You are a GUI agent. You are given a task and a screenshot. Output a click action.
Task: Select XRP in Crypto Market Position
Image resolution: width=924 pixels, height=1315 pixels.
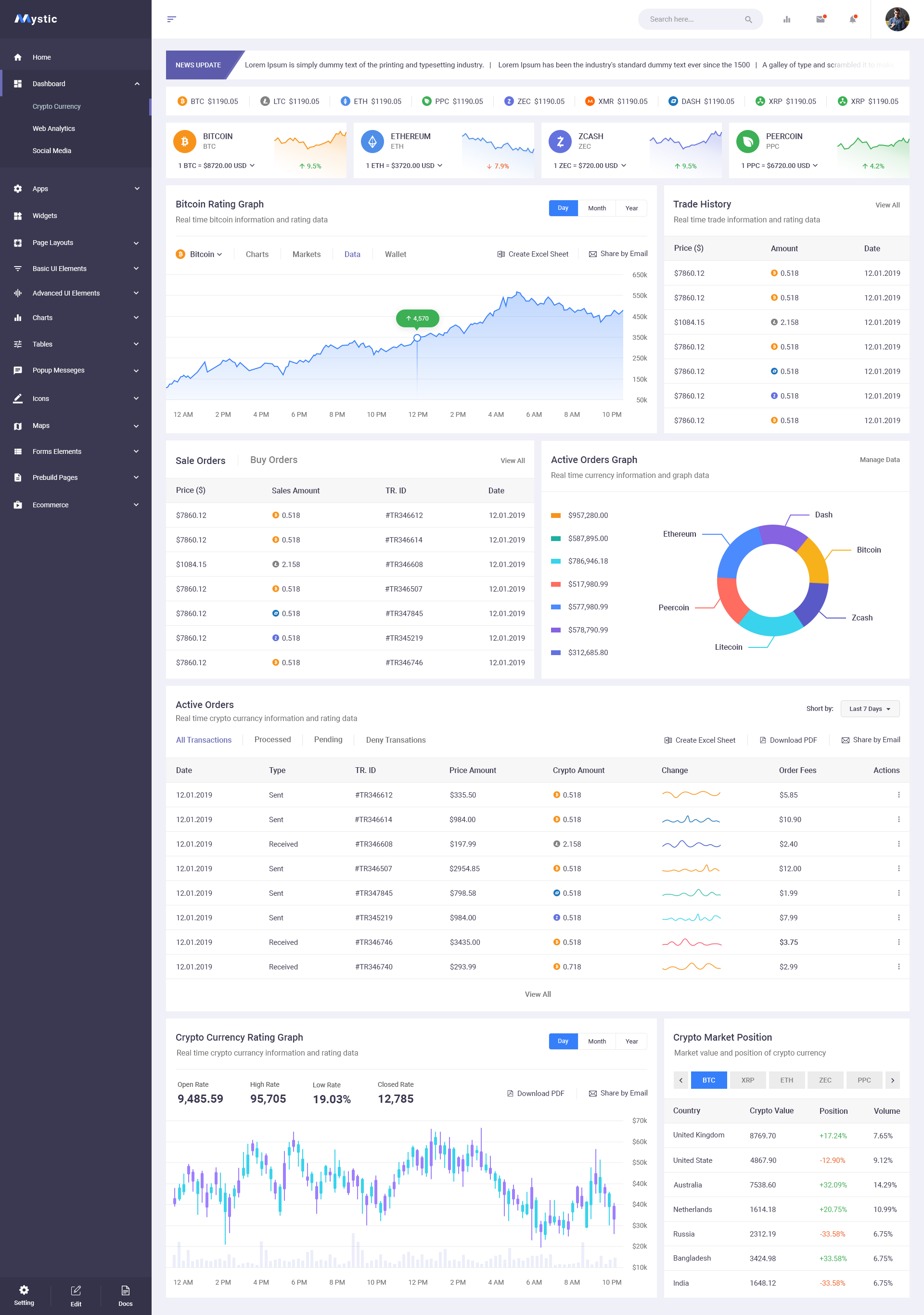748,1080
